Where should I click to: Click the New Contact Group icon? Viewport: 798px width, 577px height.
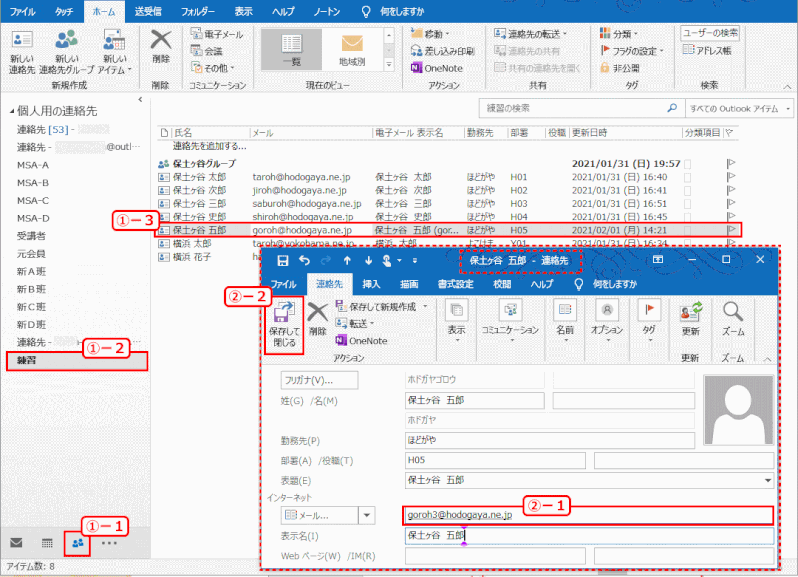[67, 40]
